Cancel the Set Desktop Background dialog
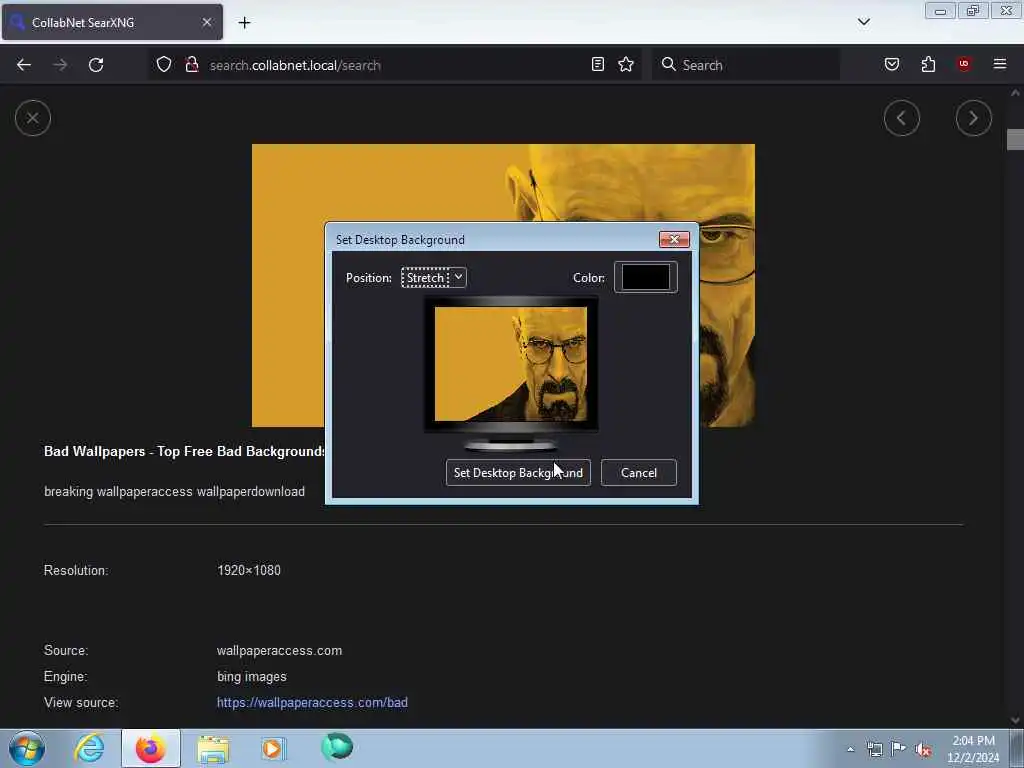Viewport: 1024px width, 768px height. [x=639, y=473]
